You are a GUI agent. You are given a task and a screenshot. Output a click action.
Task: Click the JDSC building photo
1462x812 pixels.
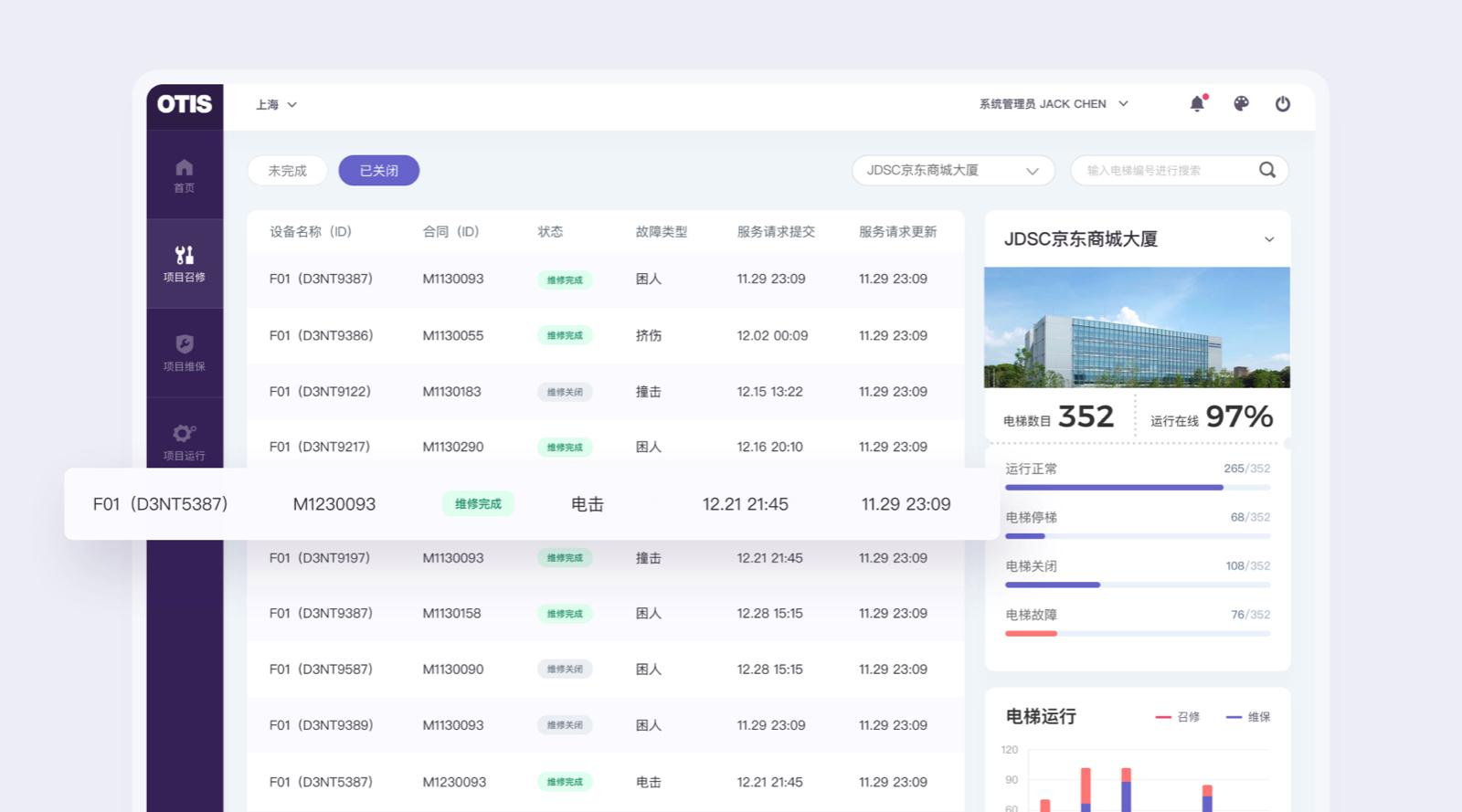(1137, 327)
